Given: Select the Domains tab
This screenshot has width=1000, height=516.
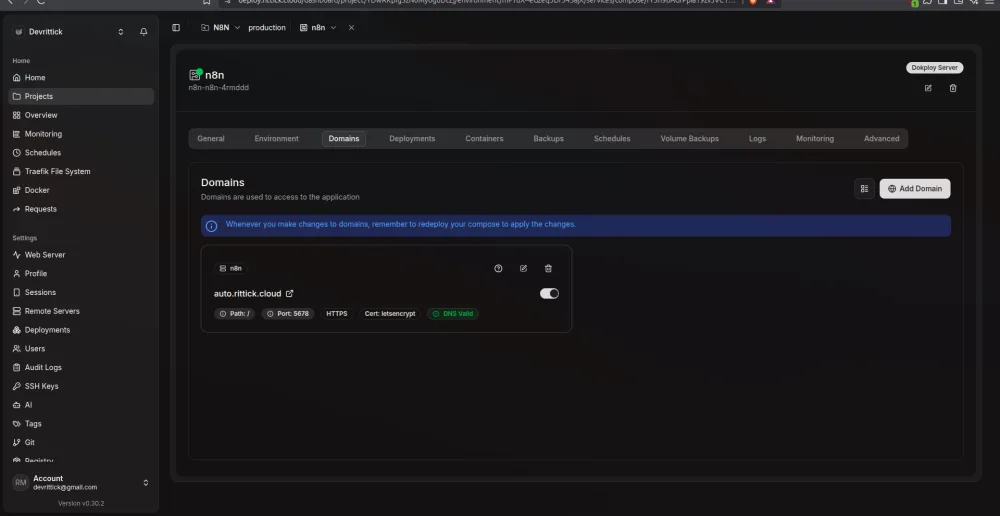Looking at the screenshot, I should pyautogui.click(x=344, y=138).
